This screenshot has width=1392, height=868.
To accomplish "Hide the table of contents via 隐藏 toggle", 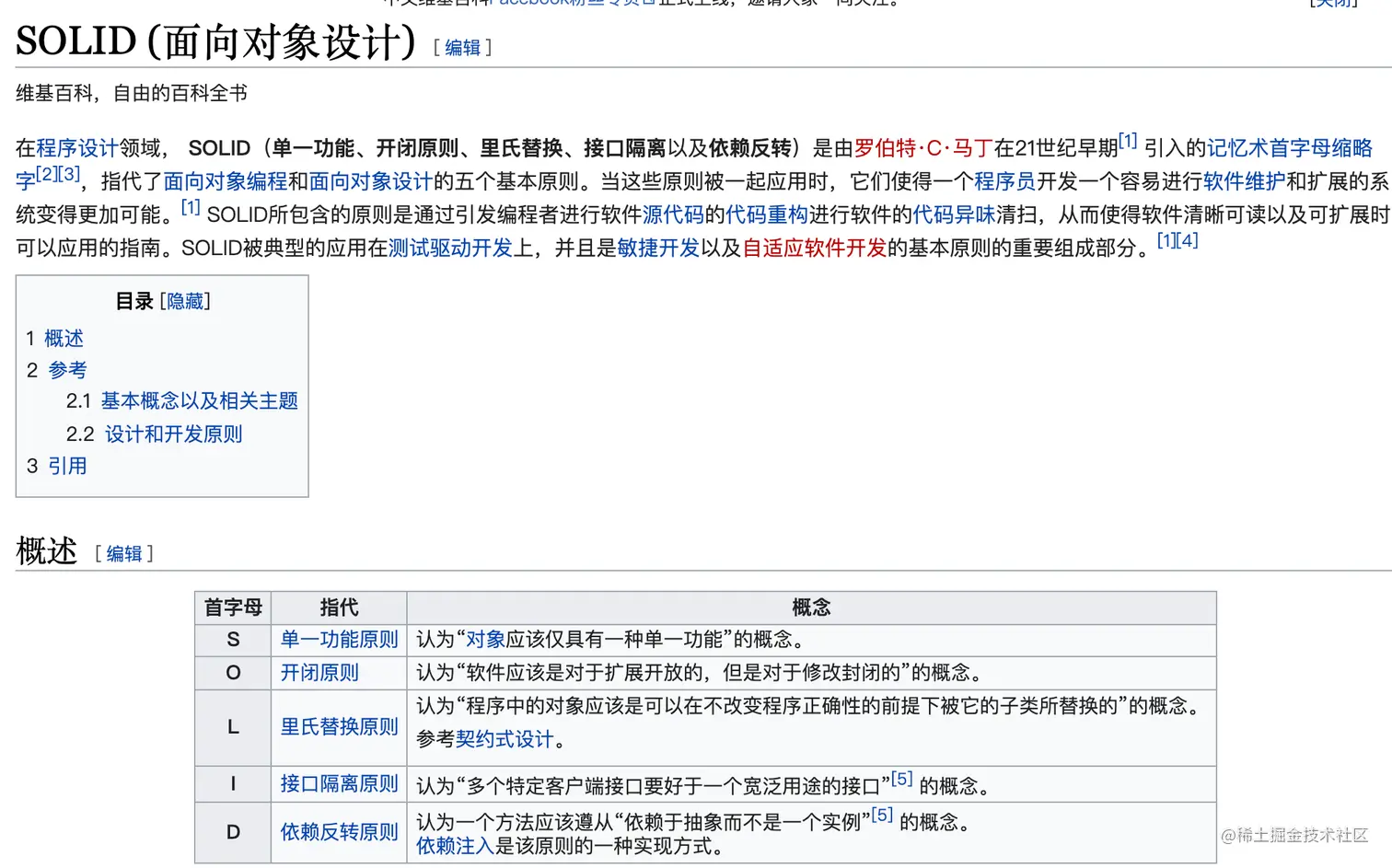I will coord(185,301).
